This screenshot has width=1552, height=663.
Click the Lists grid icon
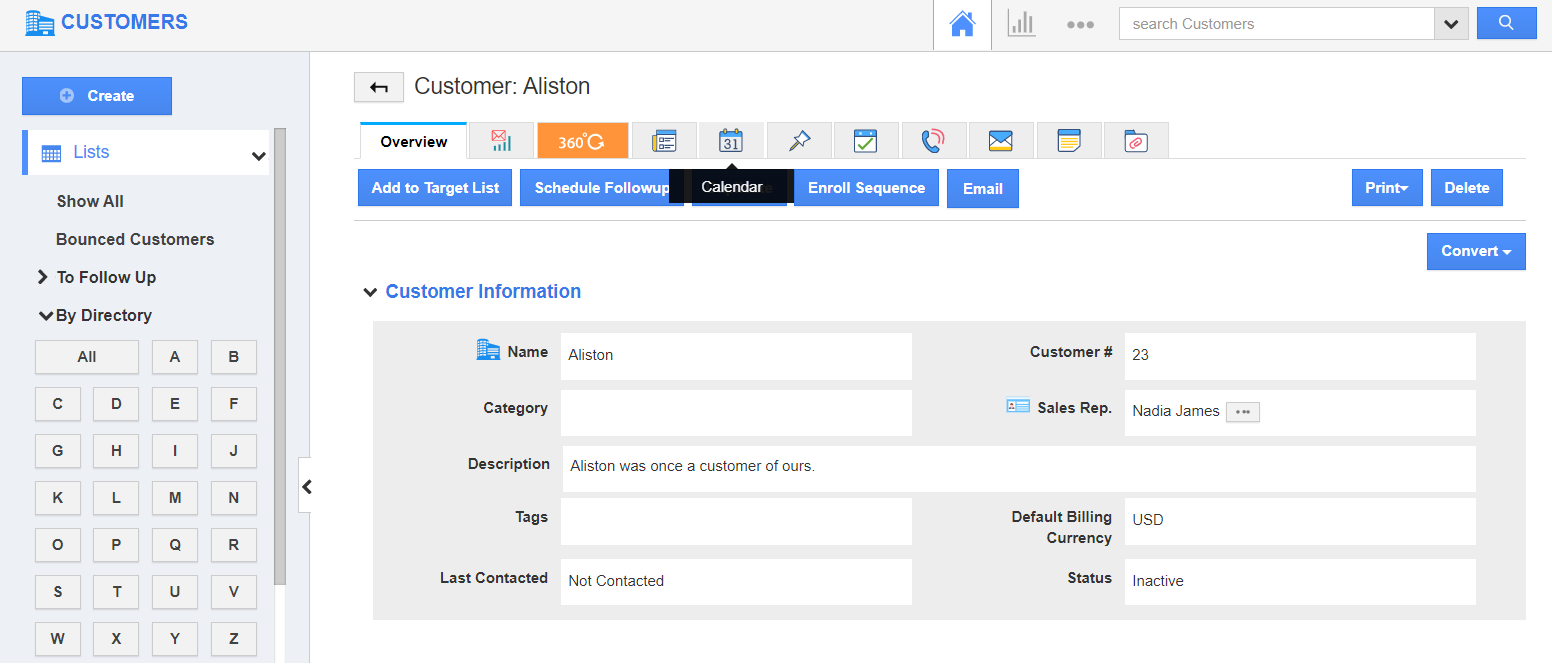[x=51, y=153]
